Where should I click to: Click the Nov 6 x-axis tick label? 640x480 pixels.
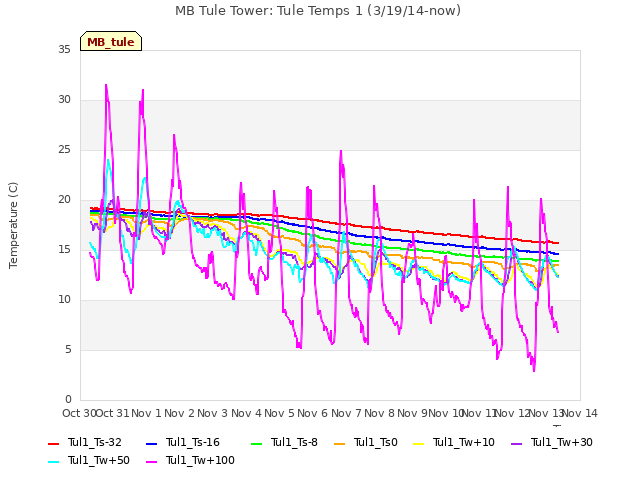pyautogui.click(x=312, y=413)
